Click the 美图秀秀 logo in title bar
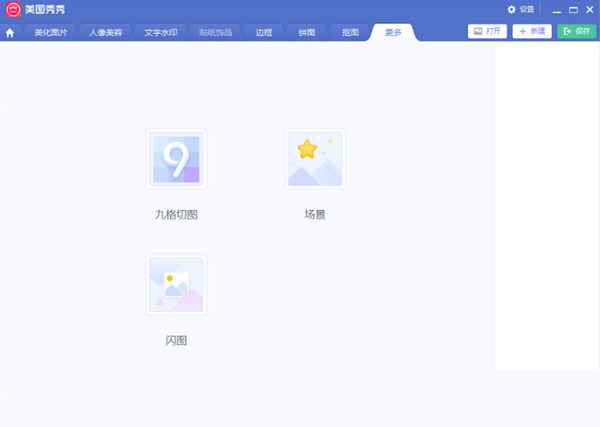Viewport: 600px width, 427px height. (x=13, y=9)
